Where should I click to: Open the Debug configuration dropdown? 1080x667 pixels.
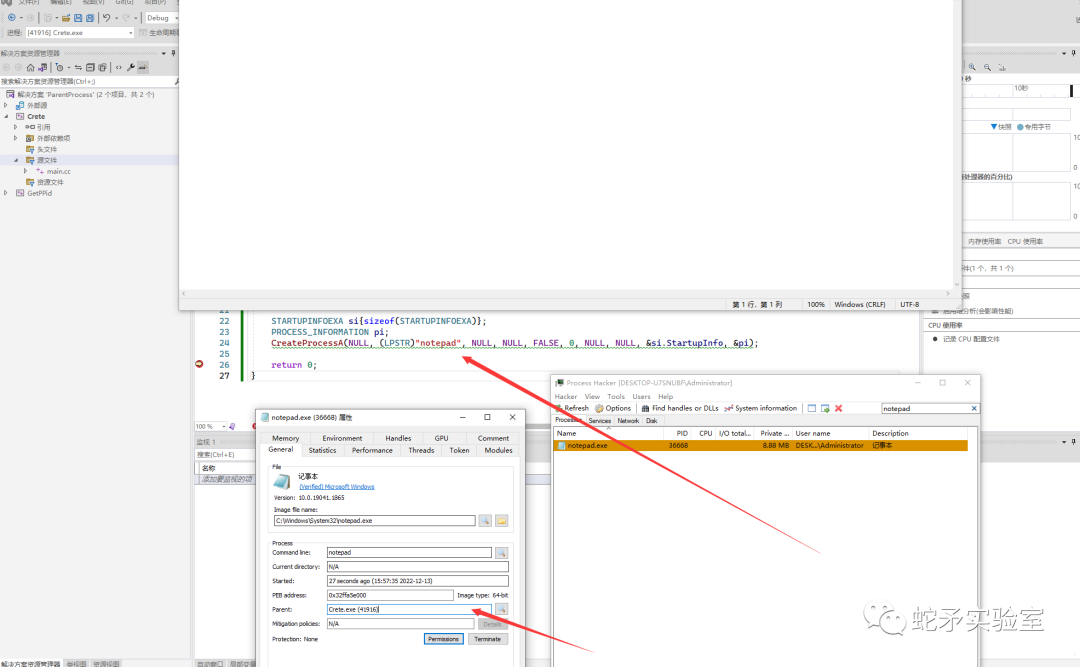click(162, 18)
